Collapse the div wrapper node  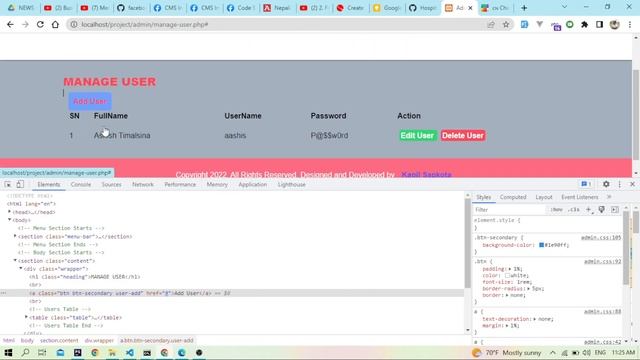tap(21, 269)
